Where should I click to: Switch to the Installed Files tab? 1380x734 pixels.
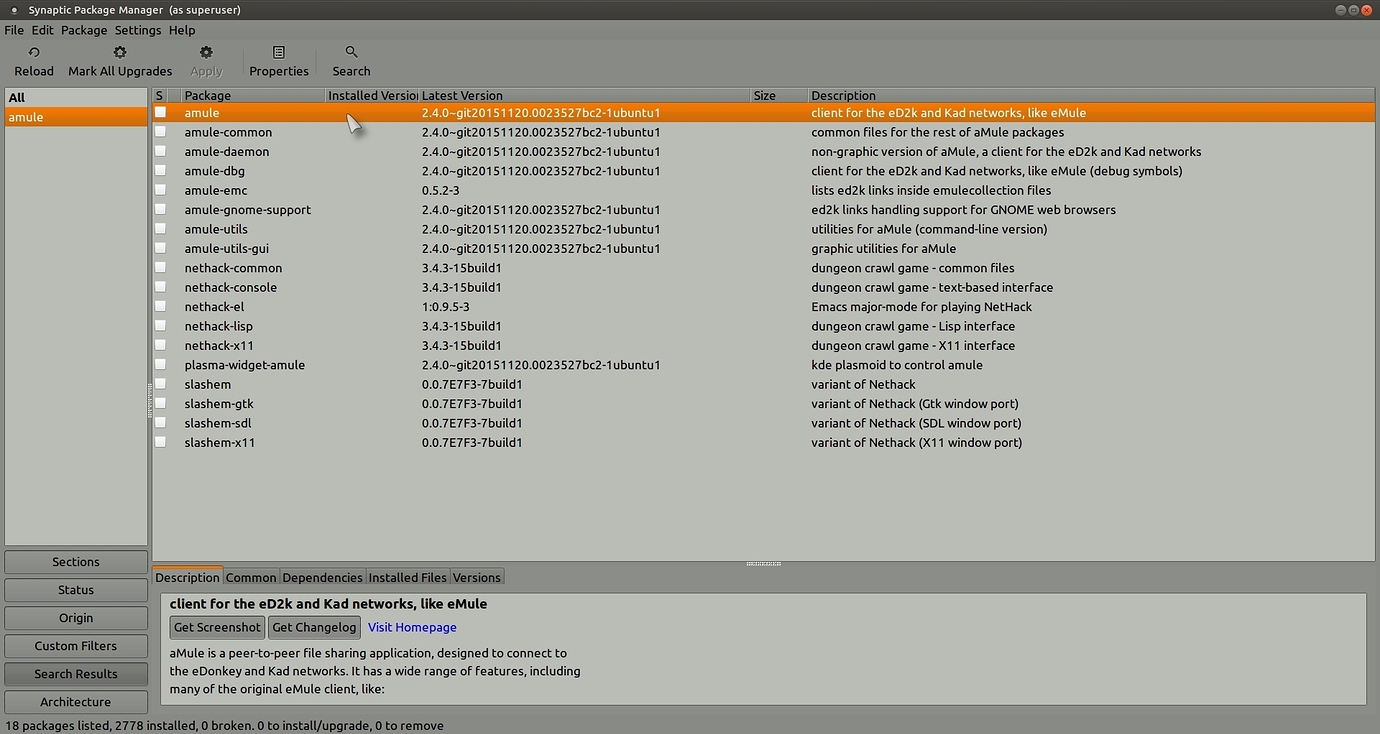pyautogui.click(x=407, y=577)
